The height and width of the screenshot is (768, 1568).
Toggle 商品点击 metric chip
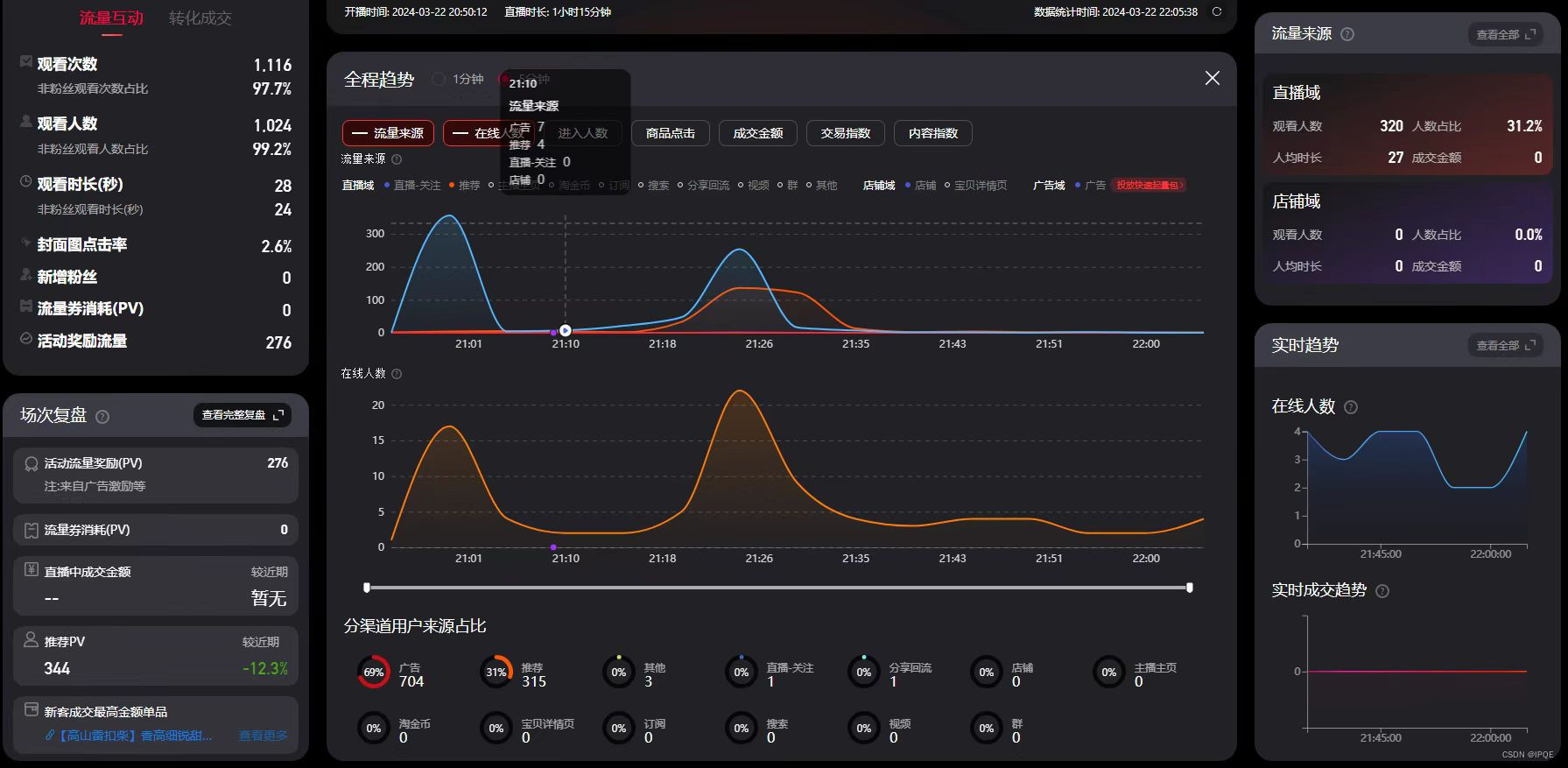pos(670,133)
